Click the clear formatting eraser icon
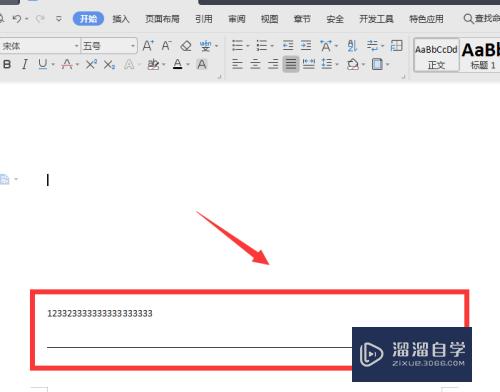 coord(186,45)
